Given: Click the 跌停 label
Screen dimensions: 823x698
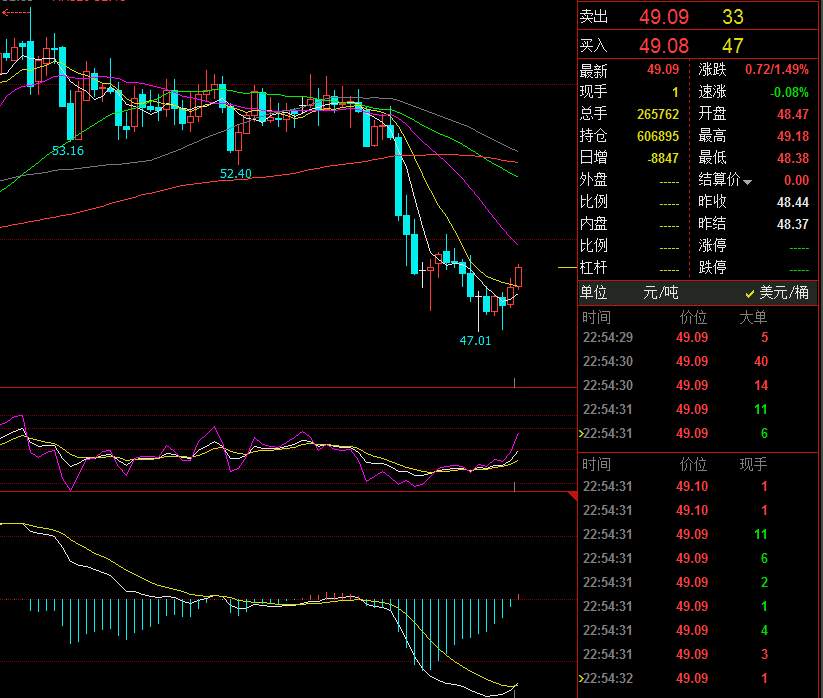Looking at the screenshot, I should pyautogui.click(x=712, y=268).
